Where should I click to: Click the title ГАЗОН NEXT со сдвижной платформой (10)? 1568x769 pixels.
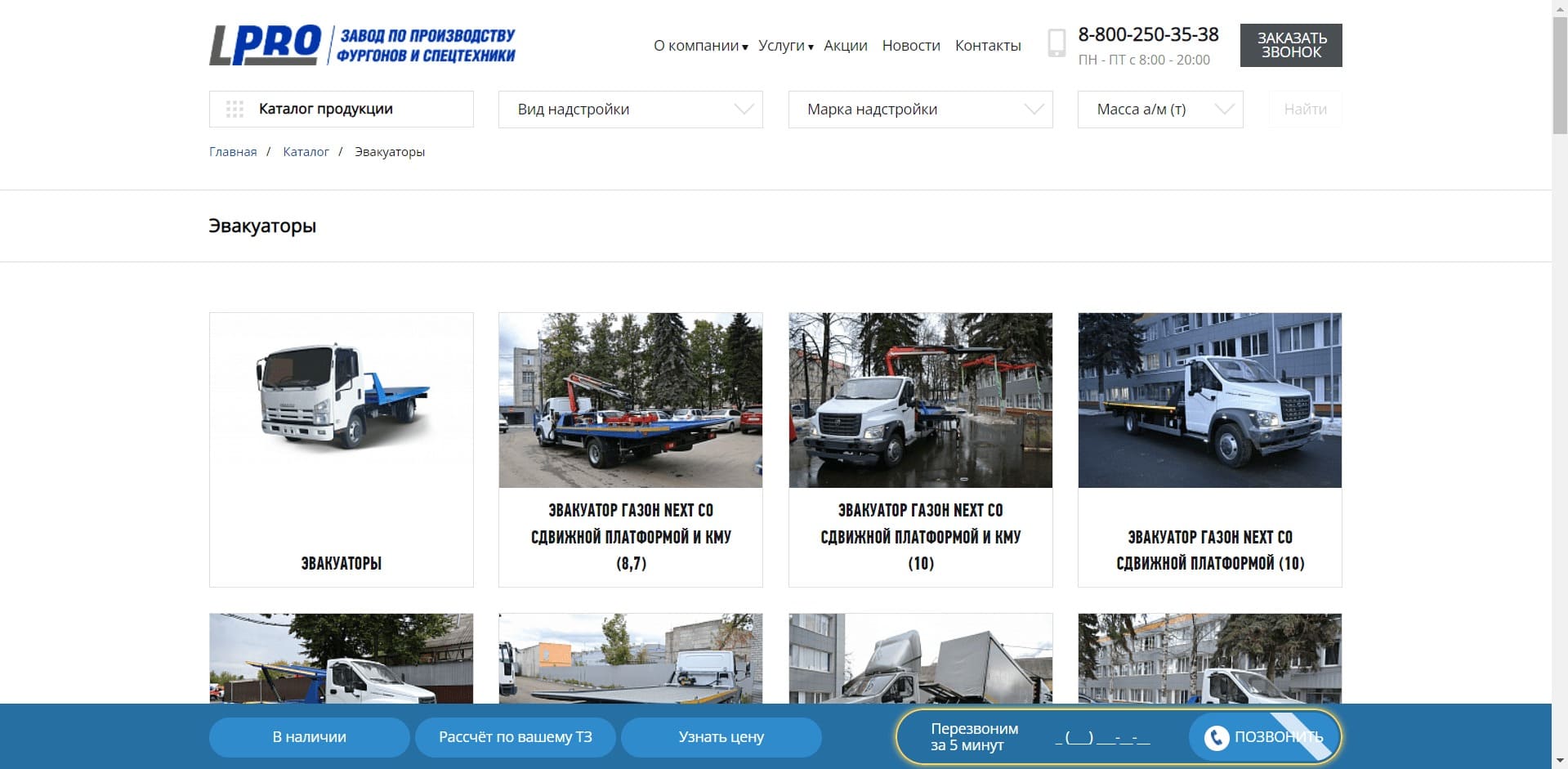tap(1210, 550)
